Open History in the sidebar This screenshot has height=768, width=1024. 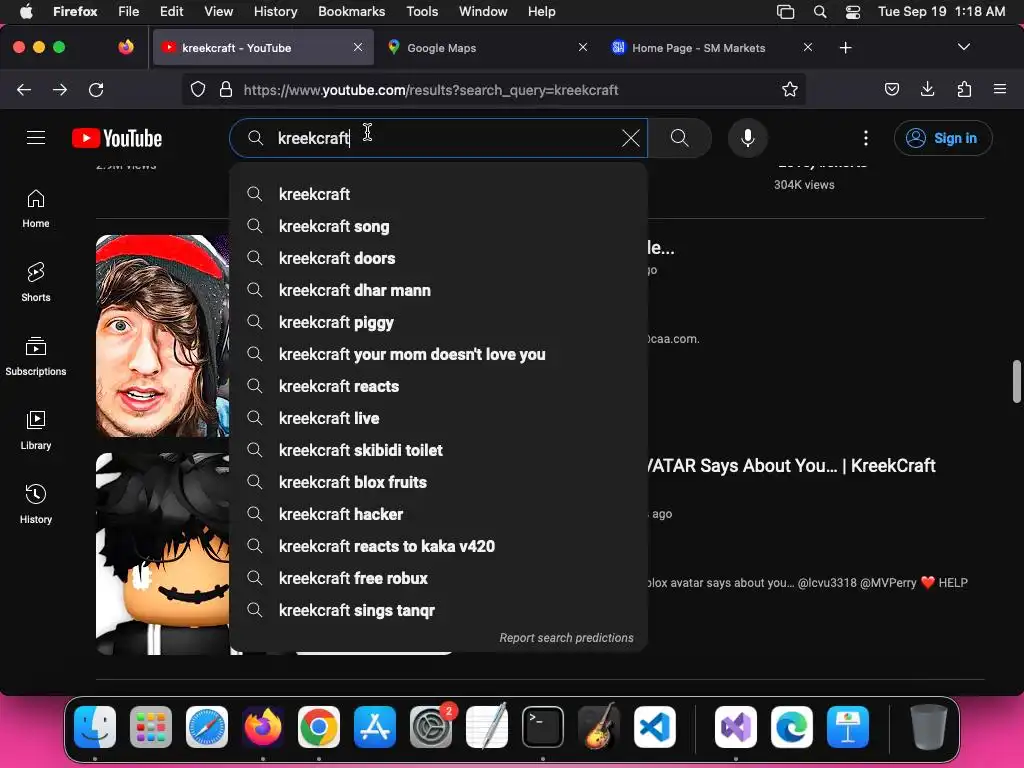36,504
